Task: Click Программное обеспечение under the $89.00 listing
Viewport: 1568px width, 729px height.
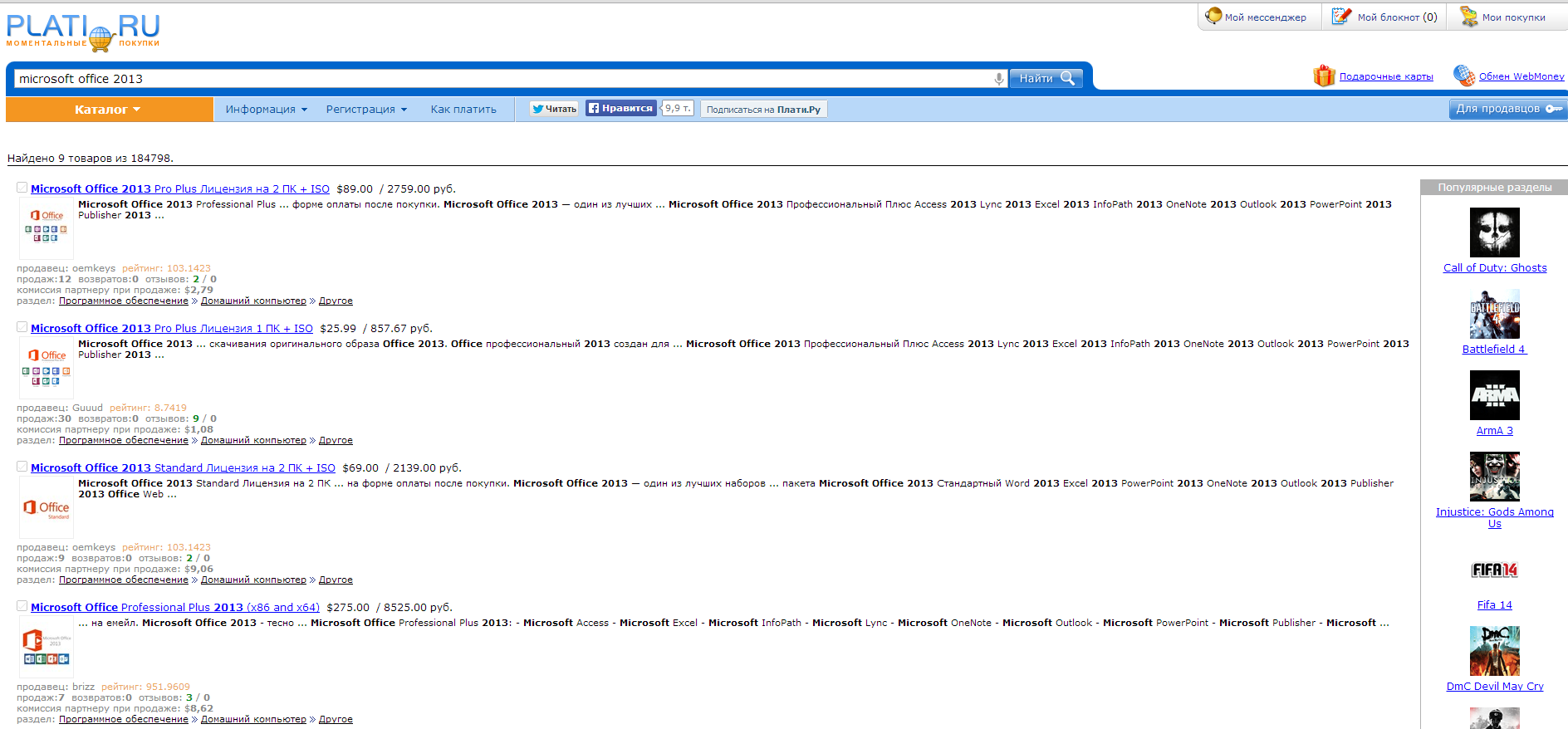Action: pyautogui.click(x=124, y=301)
